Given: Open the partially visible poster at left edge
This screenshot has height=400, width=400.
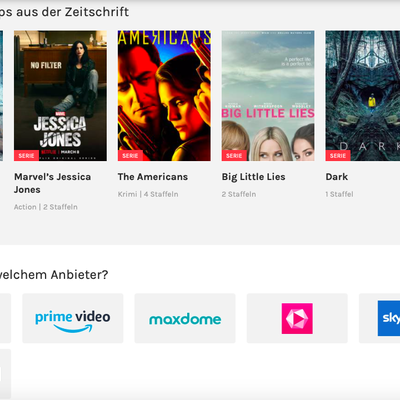Looking at the screenshot, I should [1, 96].
